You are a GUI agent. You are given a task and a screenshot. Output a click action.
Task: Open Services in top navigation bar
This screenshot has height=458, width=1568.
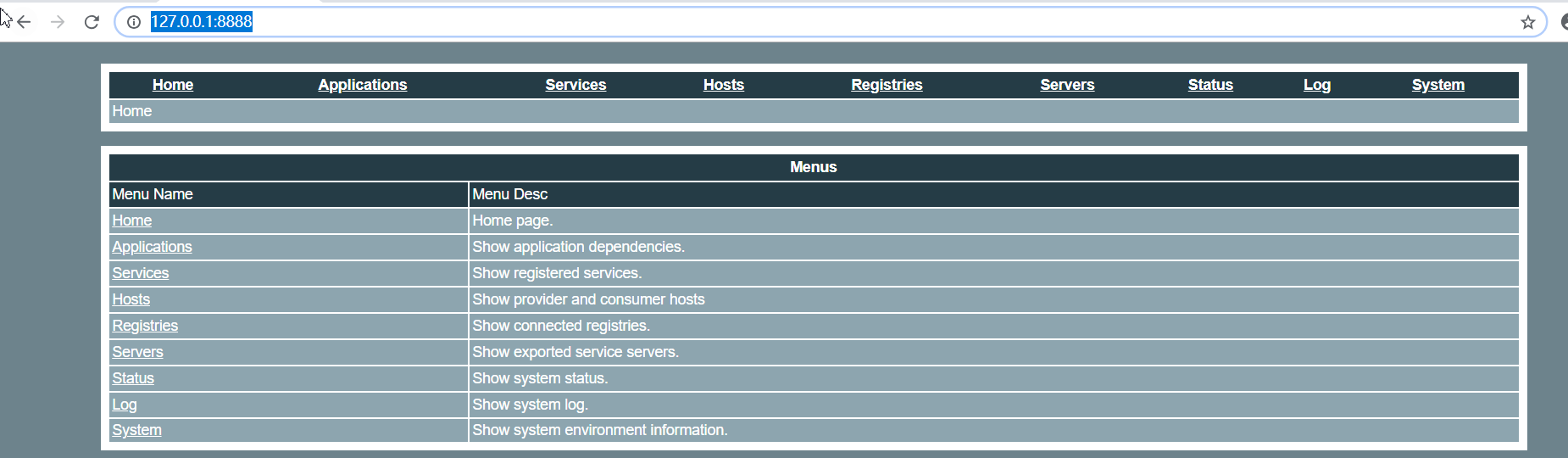[575, 85]
